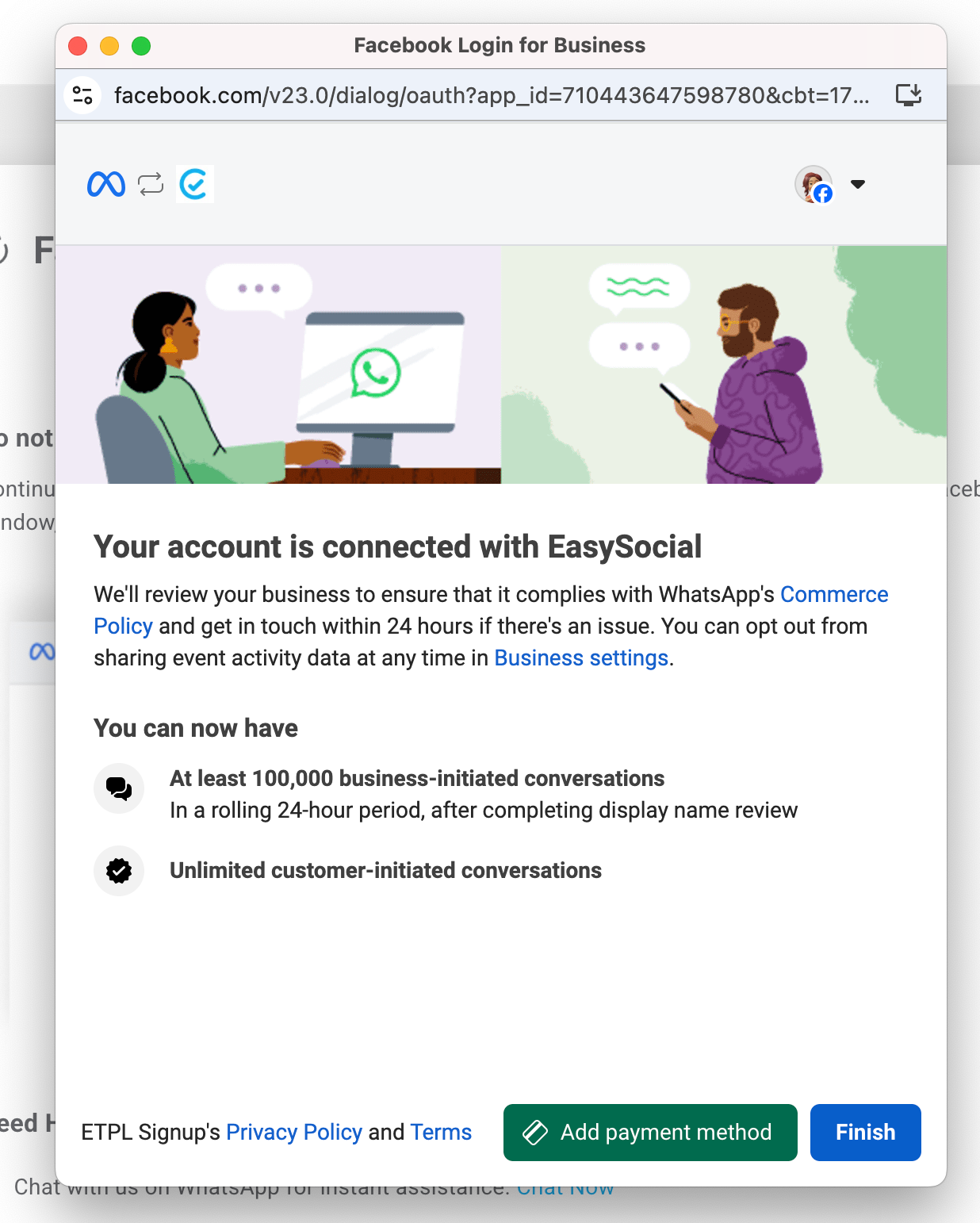Expand the account dropdown arrow
Image resolution: width=980 pixels, height=1223 pixels.
(857, 184)
